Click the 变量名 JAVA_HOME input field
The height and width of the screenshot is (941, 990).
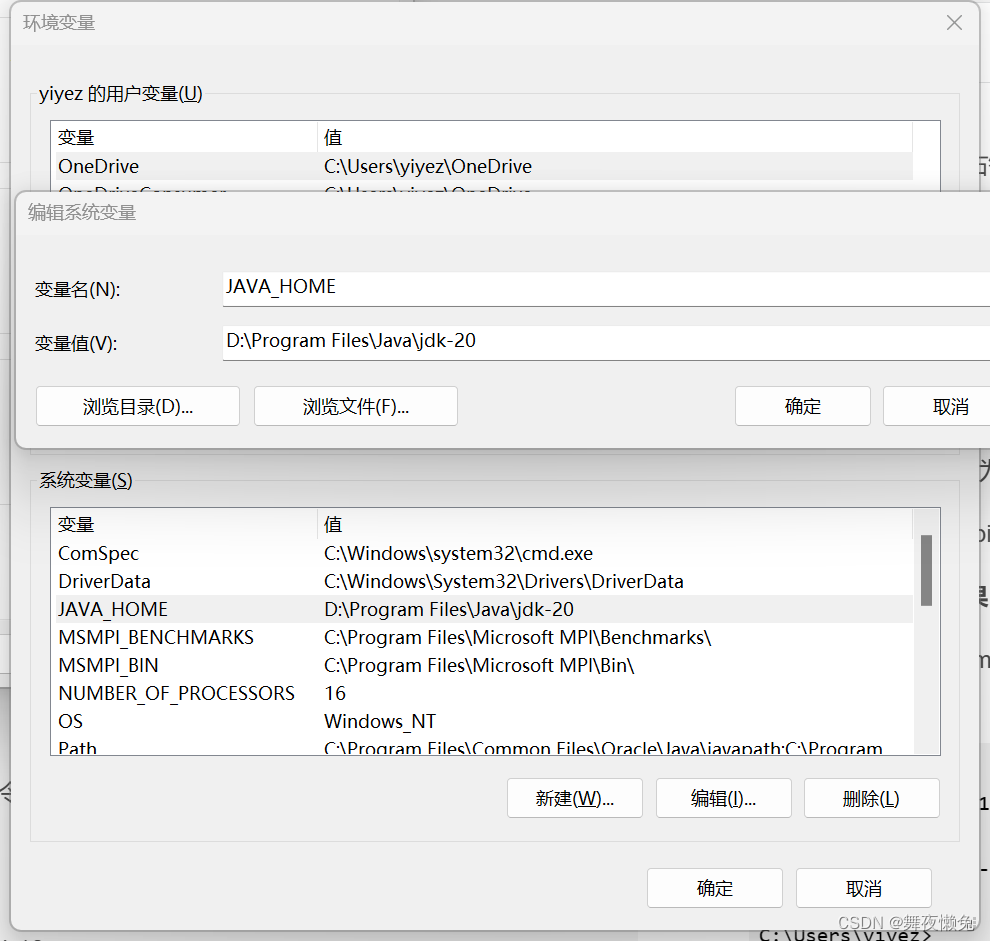[x=606, y=289]
